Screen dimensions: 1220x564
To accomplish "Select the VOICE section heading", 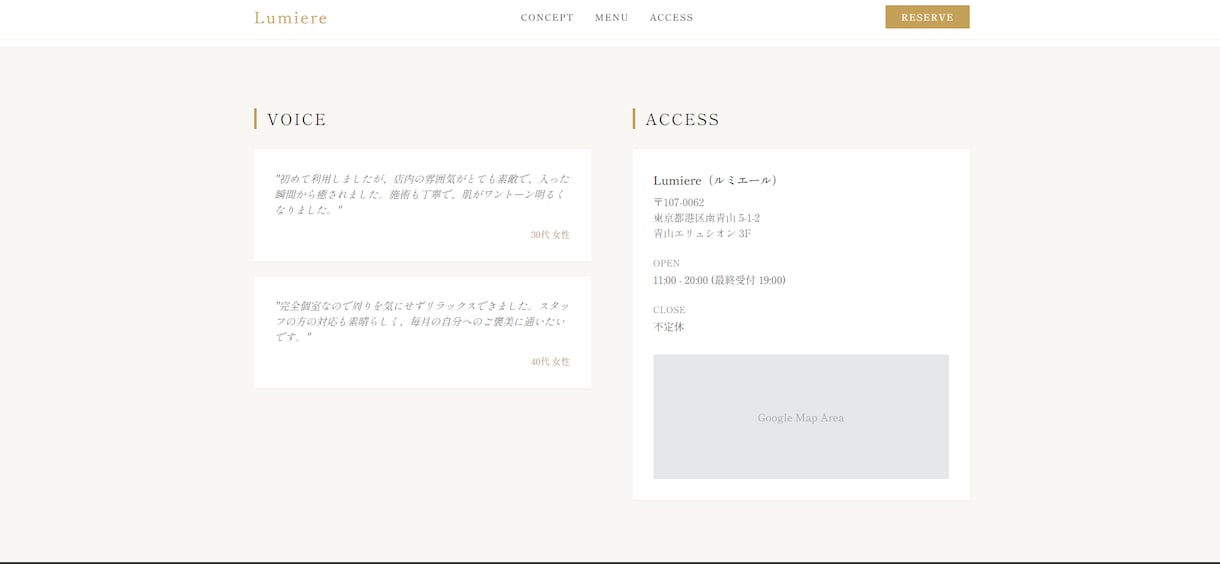I will point(297,119).
